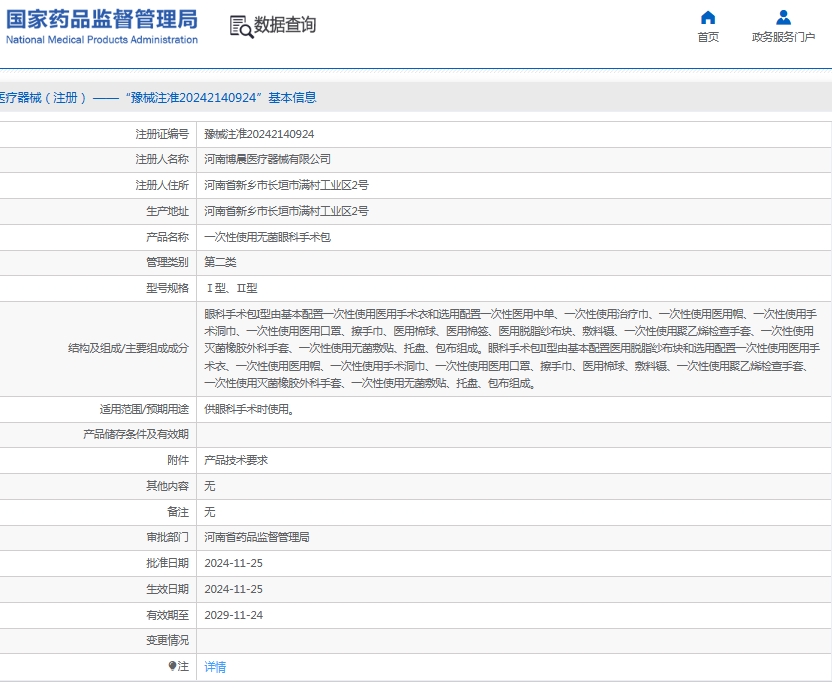Click the 变更情况 label
Viewport: 832px width, 690px height.
[167, 641]
